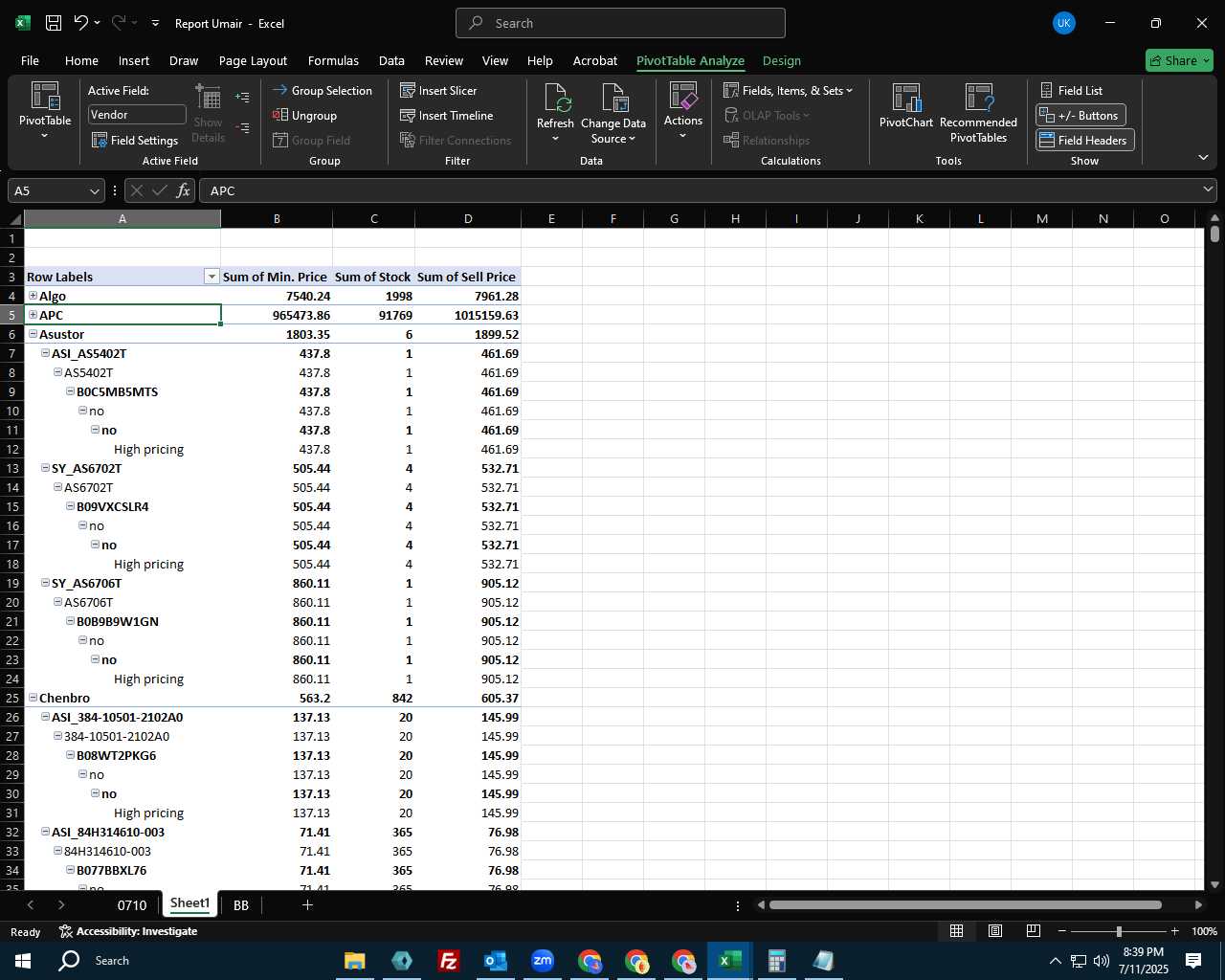Open FileZilla from the taskbar
This screenshot has width=1225, height=980.
point(448,960)
